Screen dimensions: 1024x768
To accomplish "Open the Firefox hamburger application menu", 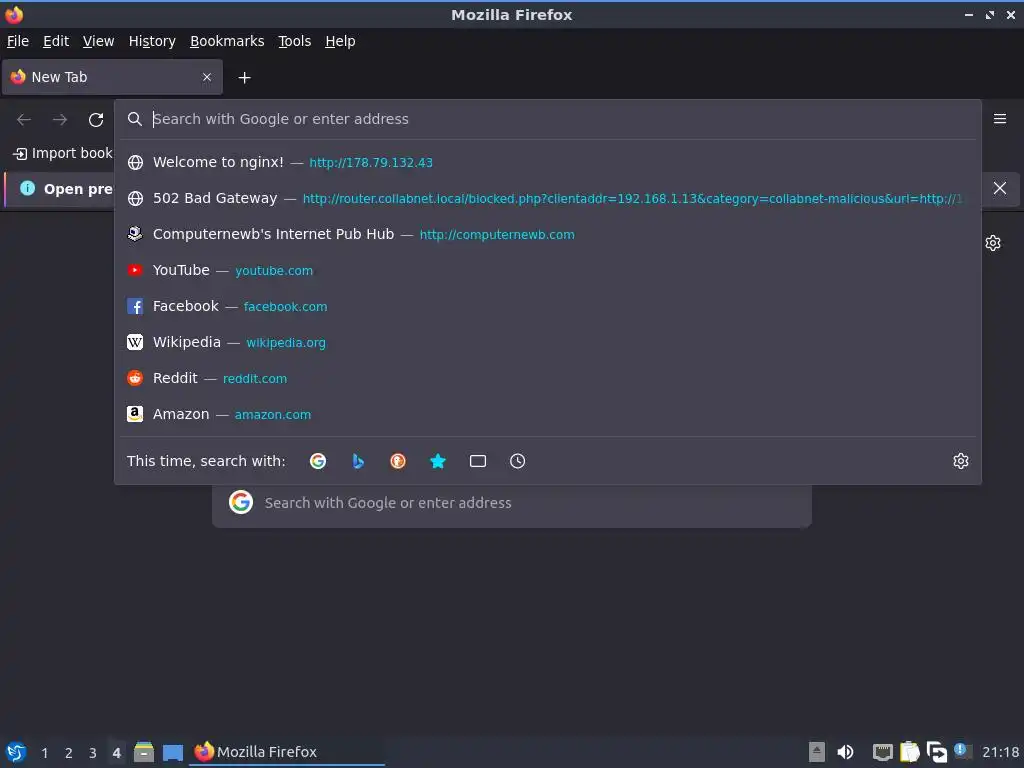I will point(1000,119).
